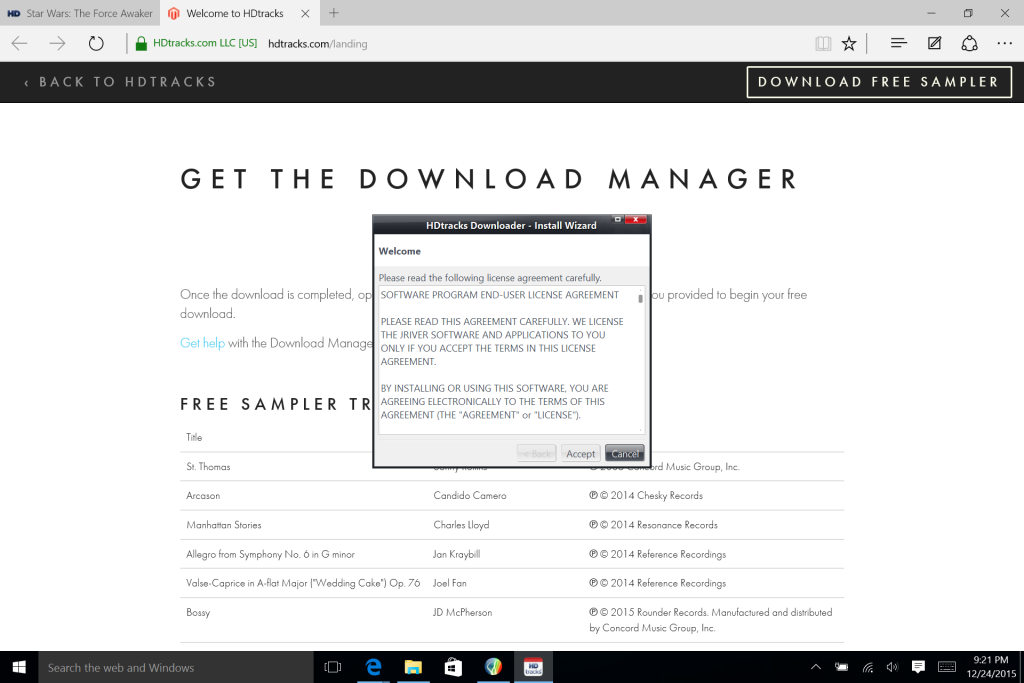The width and height of the screenshot is (1024, 683).
Task: Close the Welcome to HDtracks tab
Action: click(x=305, y=13)
